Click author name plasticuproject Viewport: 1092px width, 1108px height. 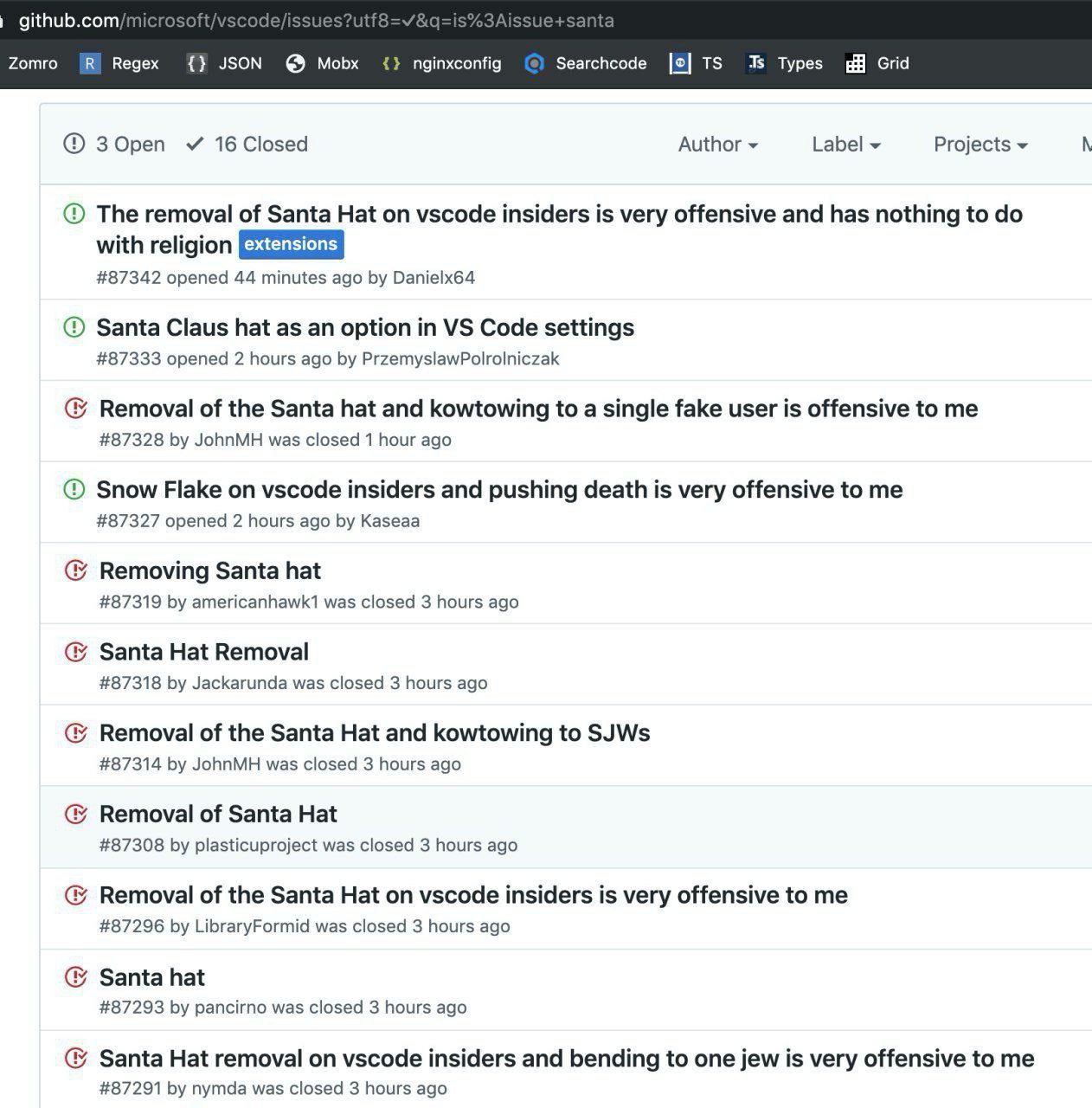[256, 845]
